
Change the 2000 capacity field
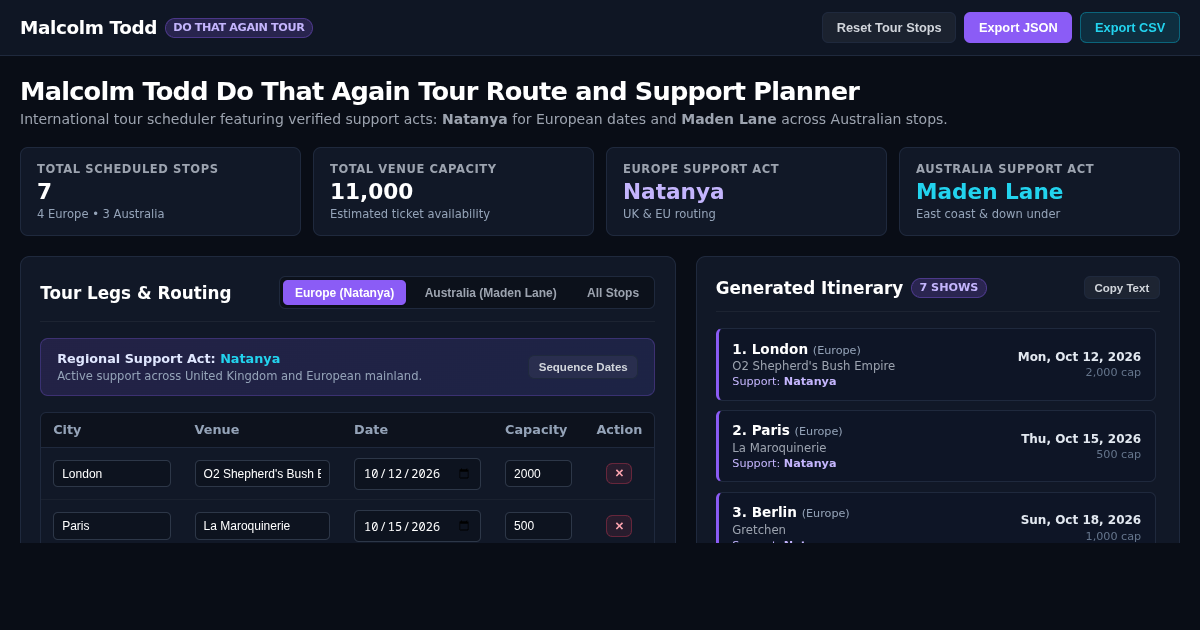[x=538, y=474]
